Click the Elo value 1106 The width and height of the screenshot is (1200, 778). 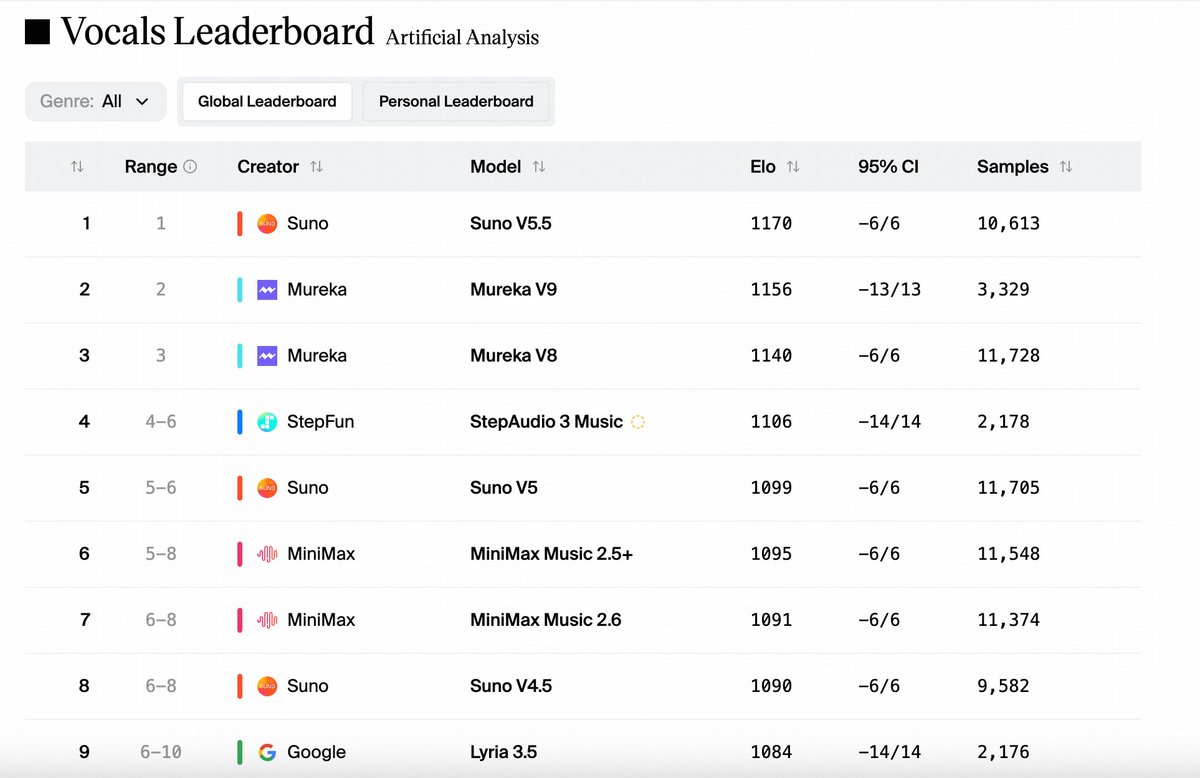pos(771,421)
